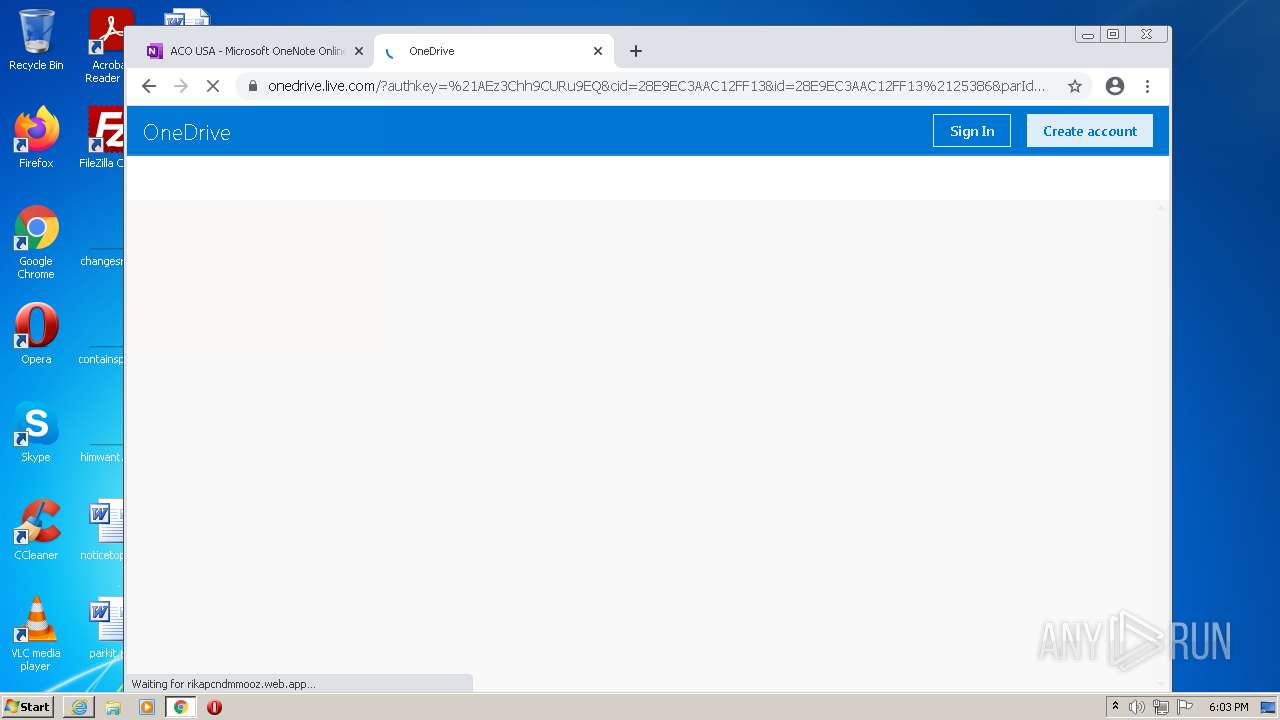The image size is (1280, 720).
Task: Launch Firefox from the desktop
Action: coord(36,137)
